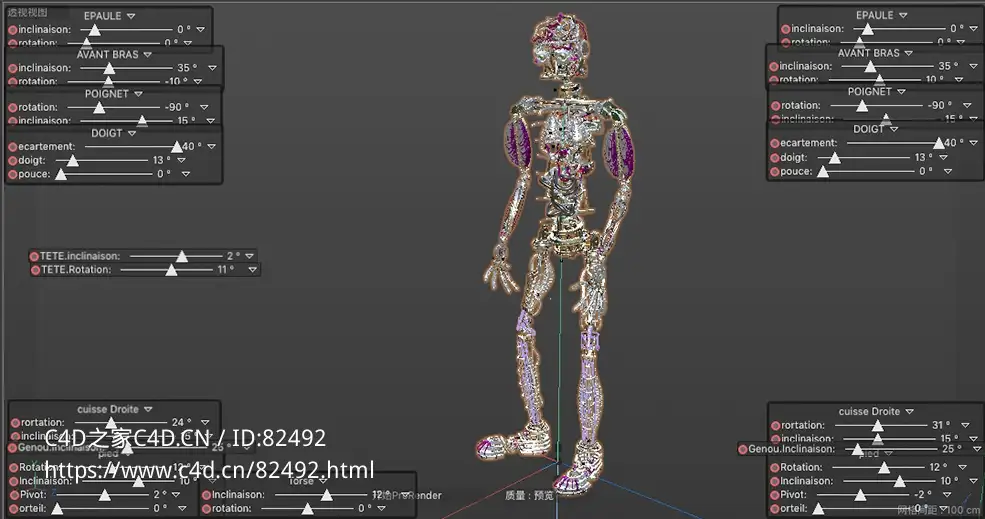Click keyframe dot beside torse rotation 0°

tap(206, 509)
